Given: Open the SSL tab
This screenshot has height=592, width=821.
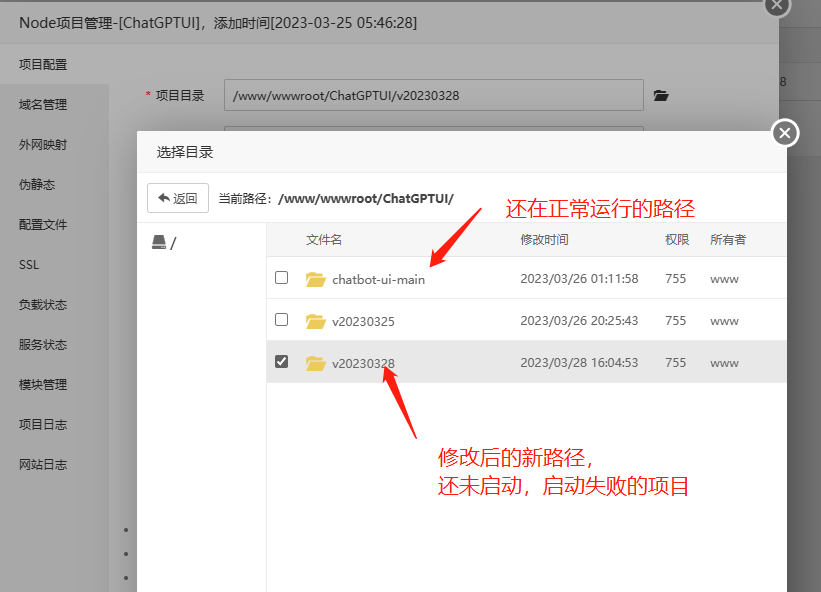Looking at the screenshot, I should pyautogui.click(x=29, y=264).
